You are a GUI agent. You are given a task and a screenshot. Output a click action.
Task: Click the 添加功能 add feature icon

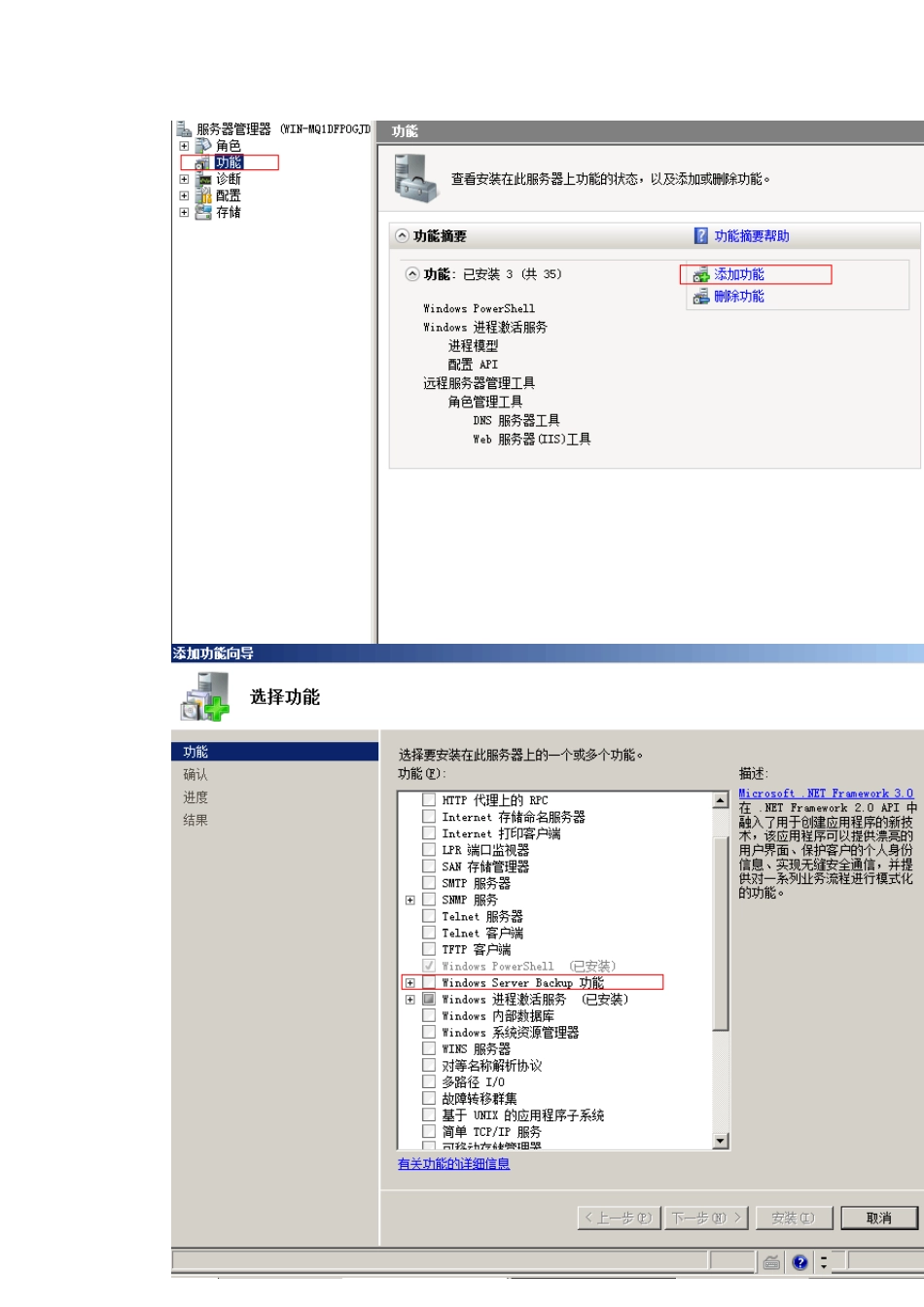tap(701, 275)
